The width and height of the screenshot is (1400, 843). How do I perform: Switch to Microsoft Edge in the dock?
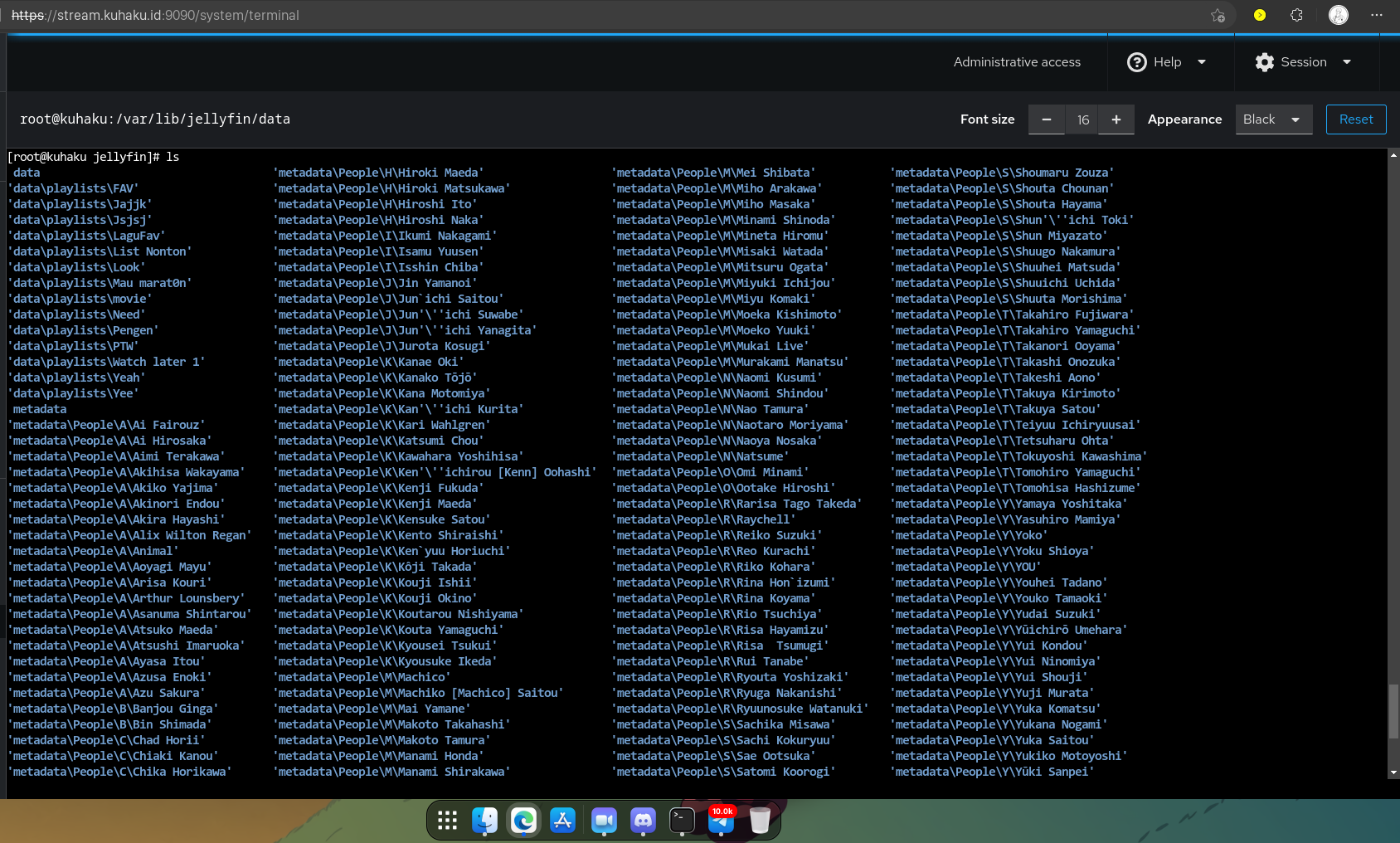[x=524, y=821]
